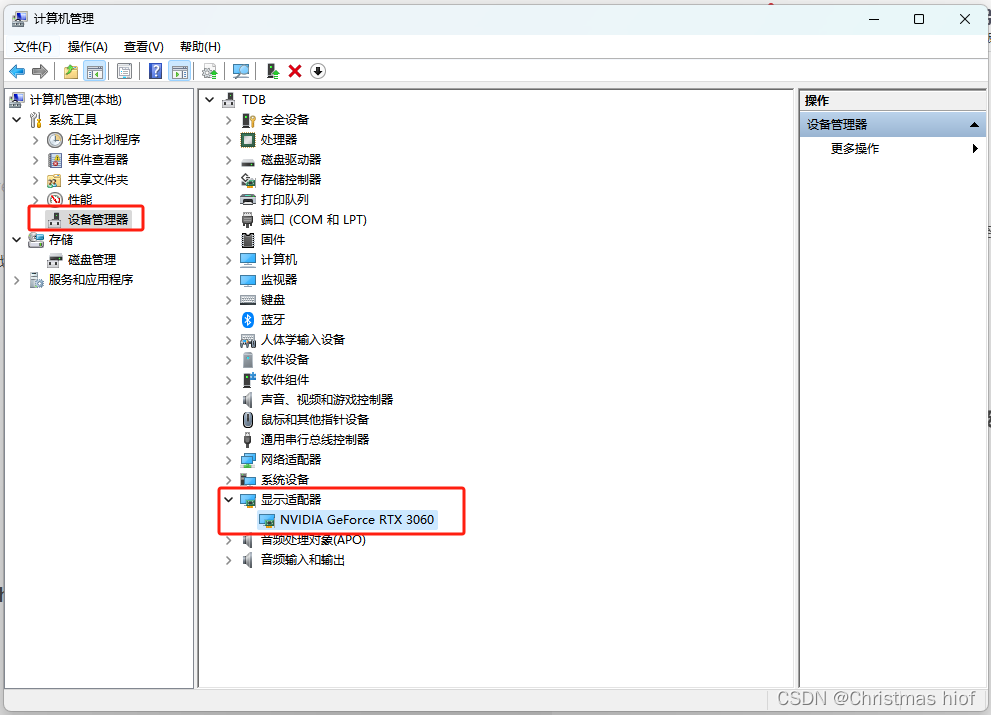Select the 软件设备 category label
The width and height of the screenshot is (991, 715).
coord(284,360)
